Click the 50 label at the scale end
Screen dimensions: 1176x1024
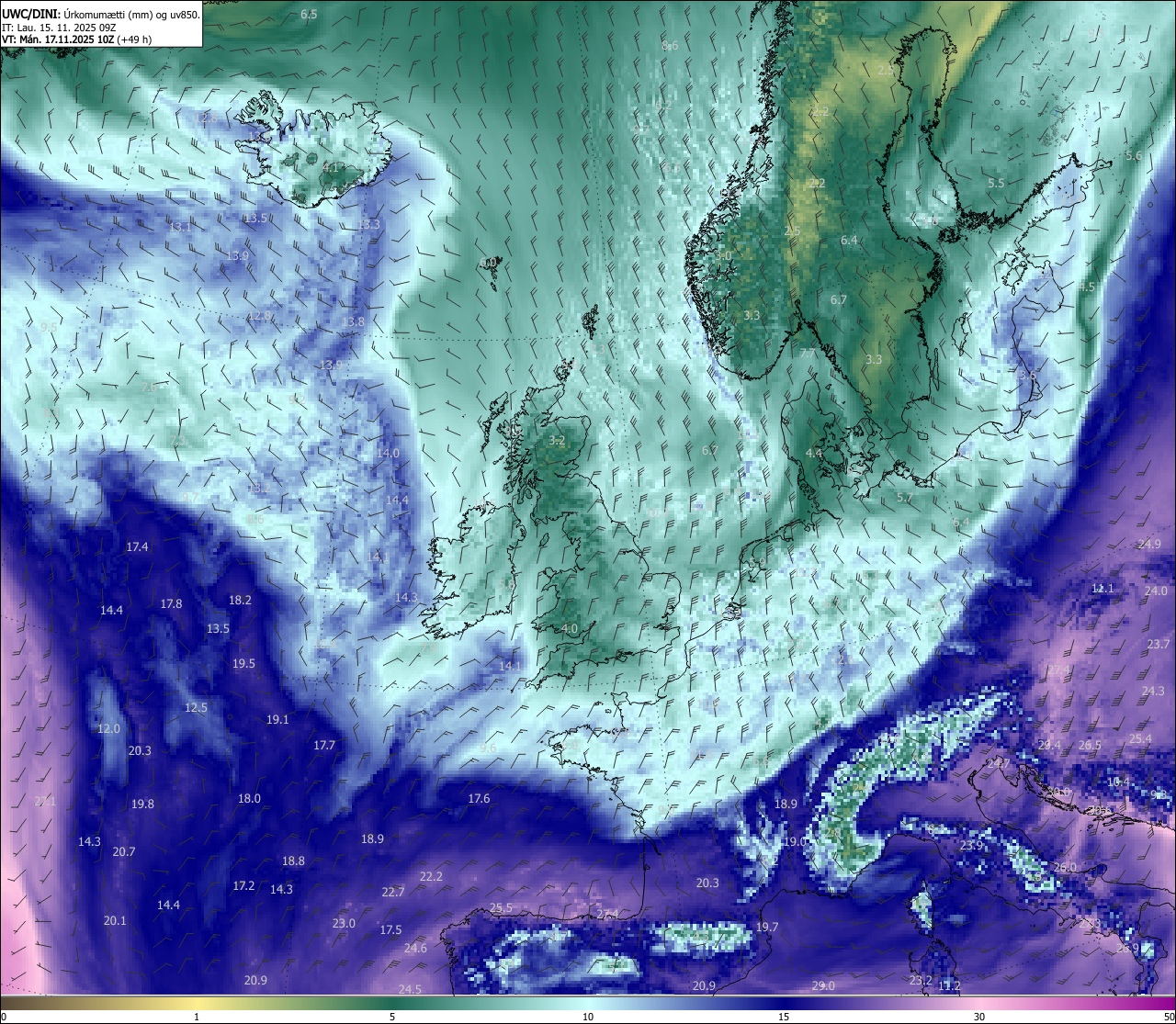pos(1168,1017)
